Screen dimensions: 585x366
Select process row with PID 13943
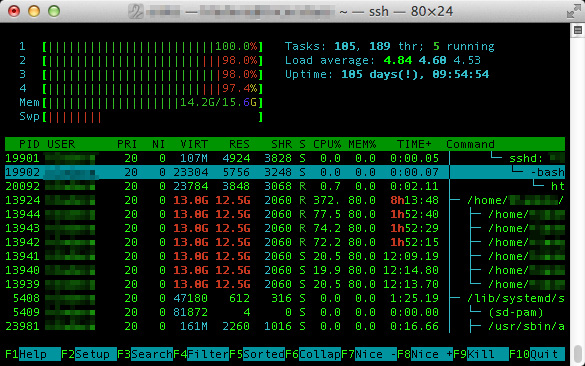tap(285, 228)
